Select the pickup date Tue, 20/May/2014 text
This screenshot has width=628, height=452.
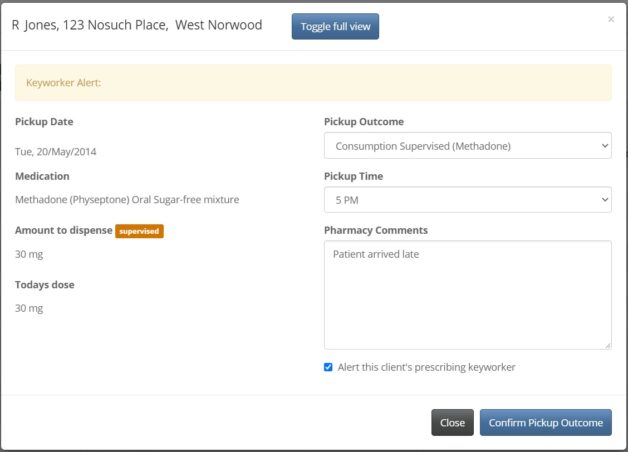point(56,152)
